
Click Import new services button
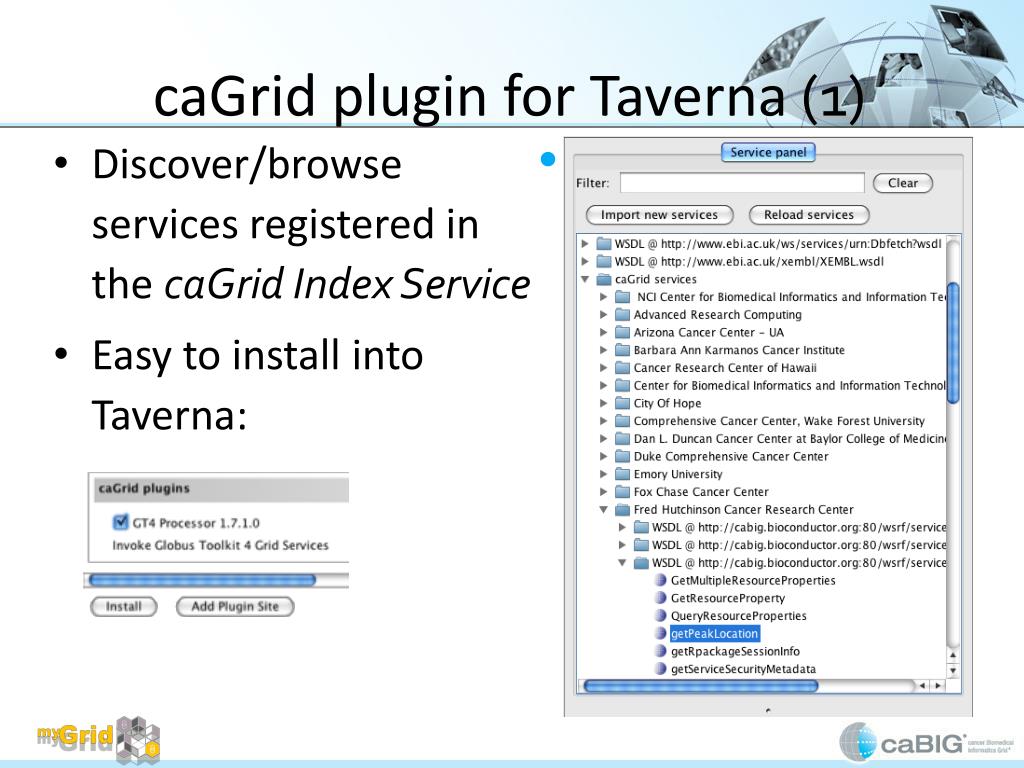660,215
